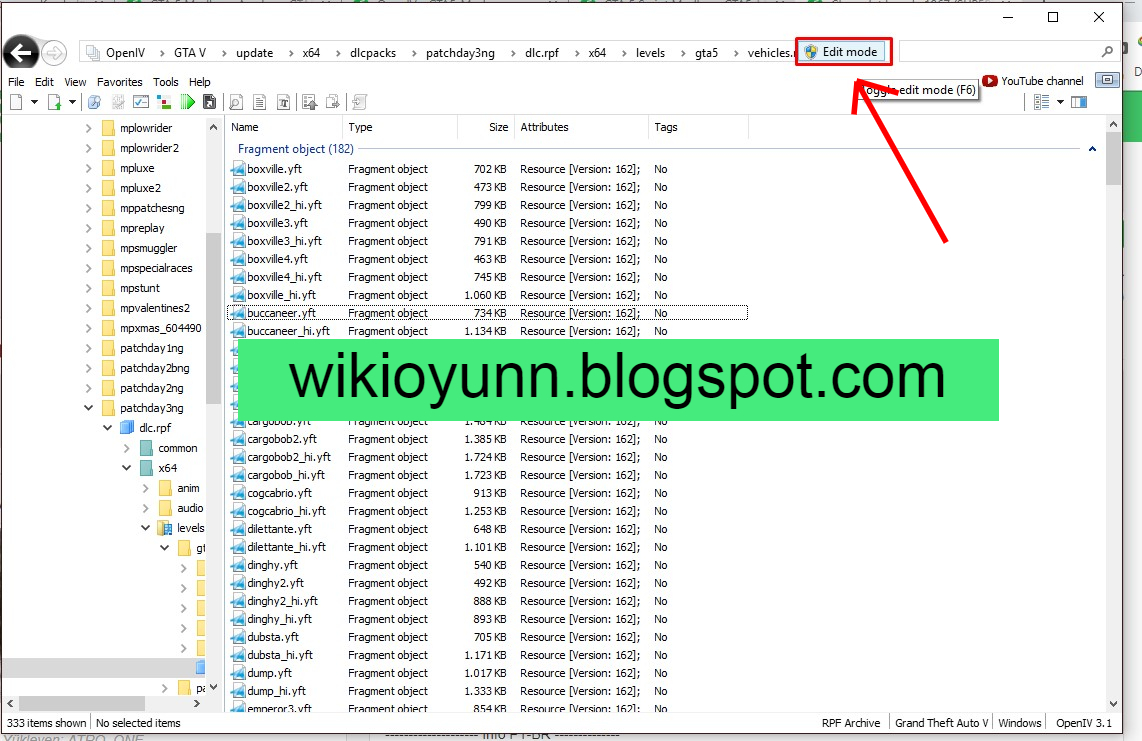Image resolution: width=1142 pixels, height=741 pixels.
Task: Click the magnifier document preview icon
Action: pos(236,102)
